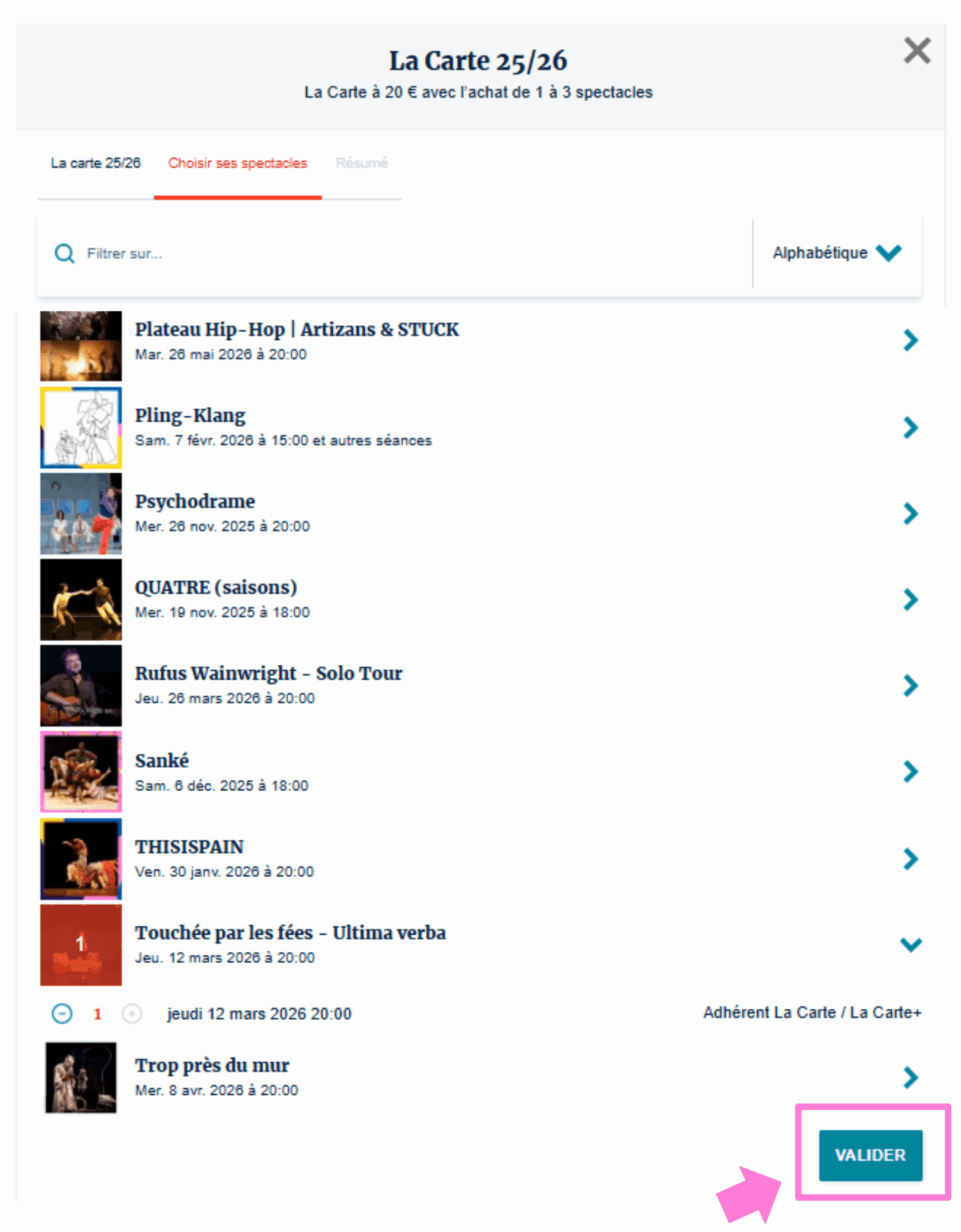Decrease ticket quantity with minus icon
Image resolution: width=961 pixels, height=1232 pixels.
(x=61, y=1014)
